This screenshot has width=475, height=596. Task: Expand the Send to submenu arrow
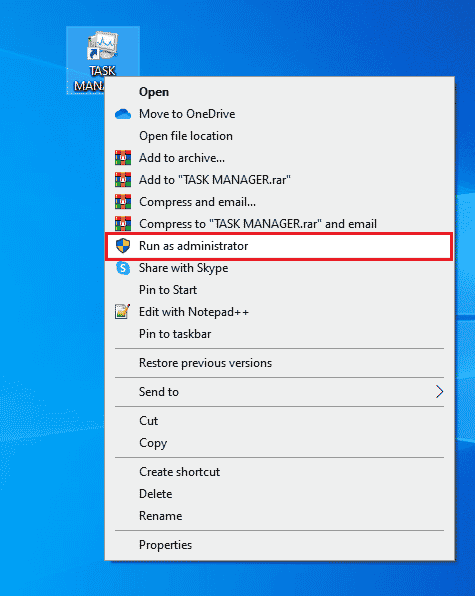(x=439, y=392)
